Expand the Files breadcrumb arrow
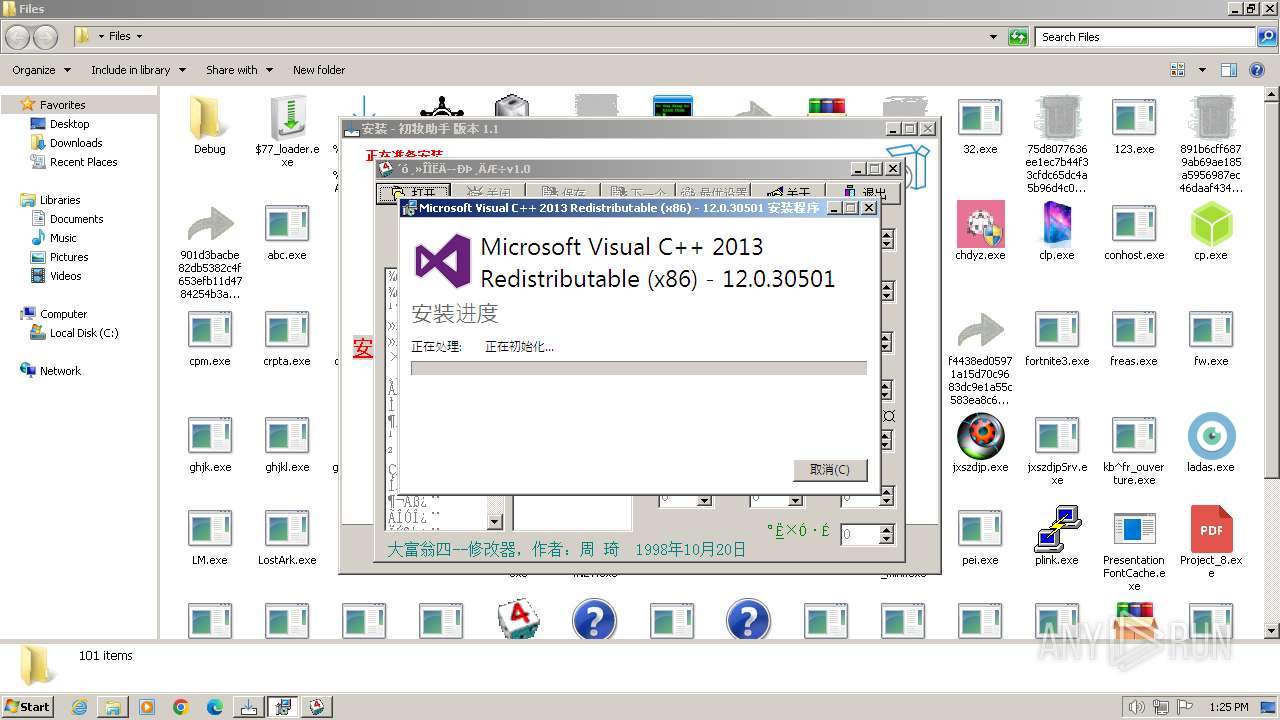 point(139,37)
